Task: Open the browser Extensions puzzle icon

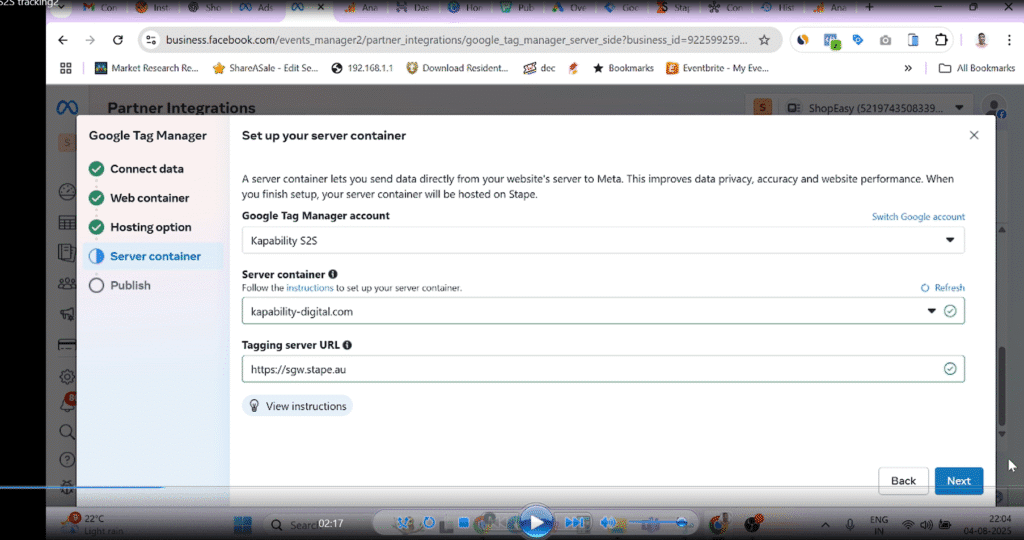Action: (x=940, y=40)
